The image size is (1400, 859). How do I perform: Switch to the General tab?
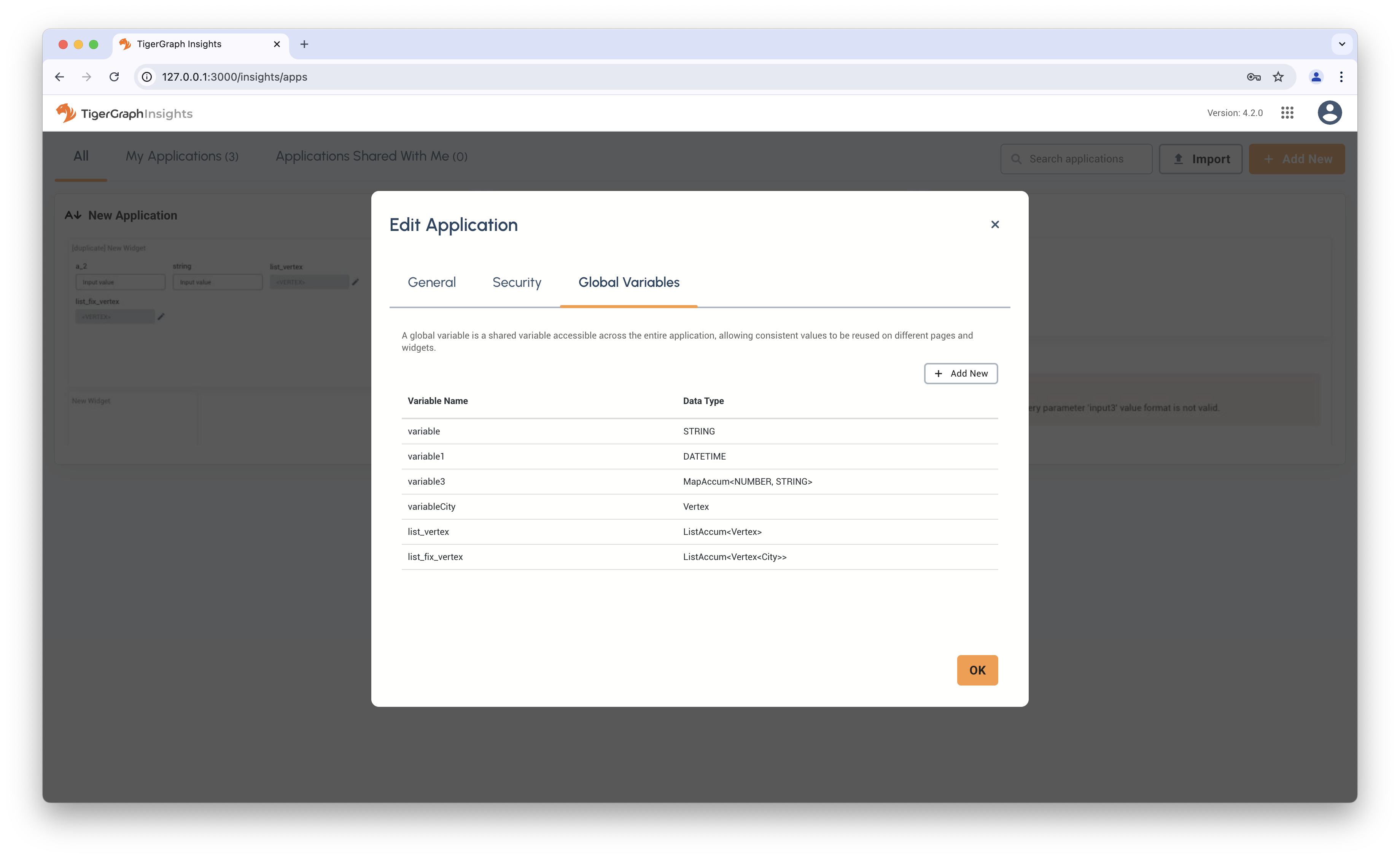[x=431, y=282]
